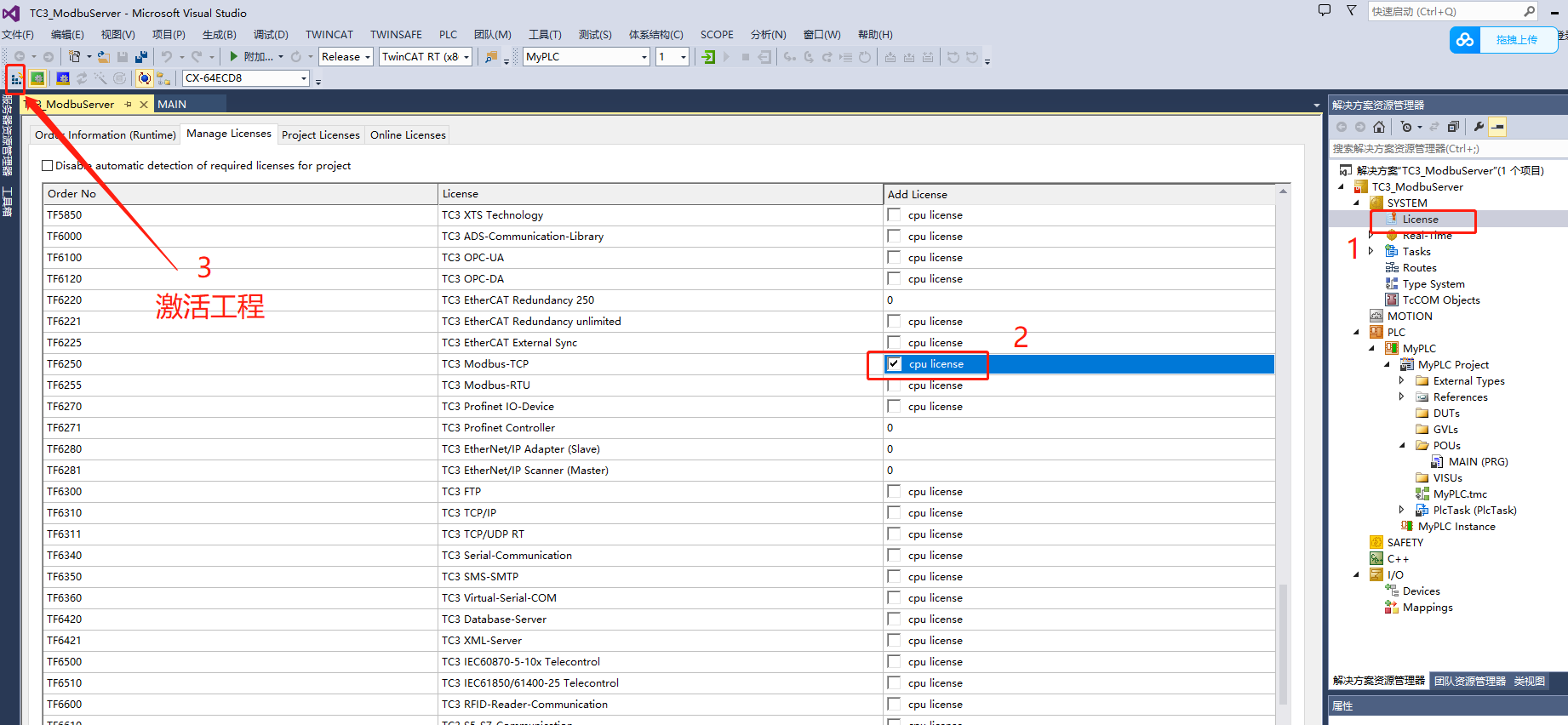The width and height of the screenshot is (1568, 725).
Task: Click the Properties wrench icon in Solution Explorer
Action: (x=1479, y=127)
